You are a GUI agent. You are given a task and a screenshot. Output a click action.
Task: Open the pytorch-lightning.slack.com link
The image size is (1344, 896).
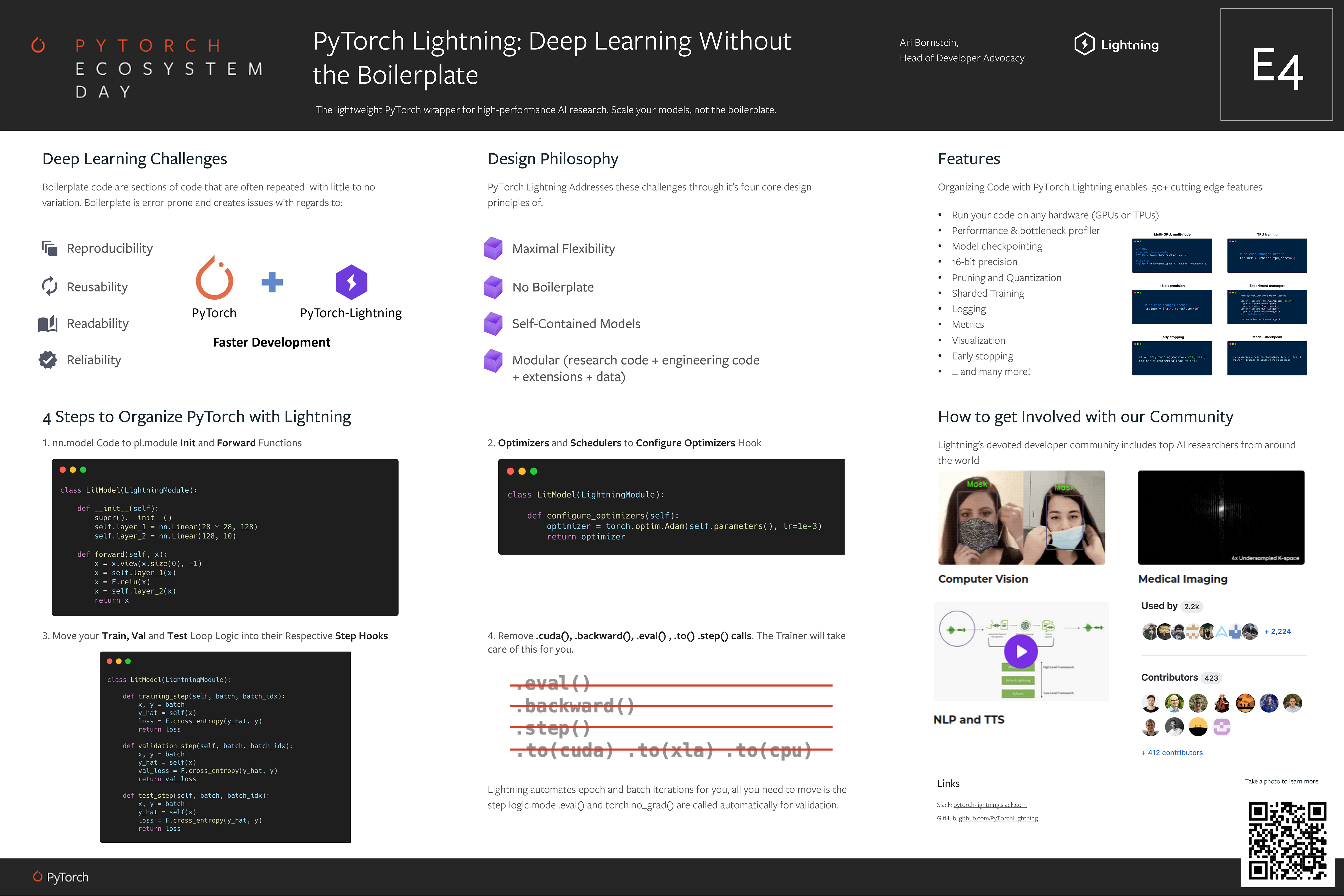pyautogui.click(x=990, y=805)
